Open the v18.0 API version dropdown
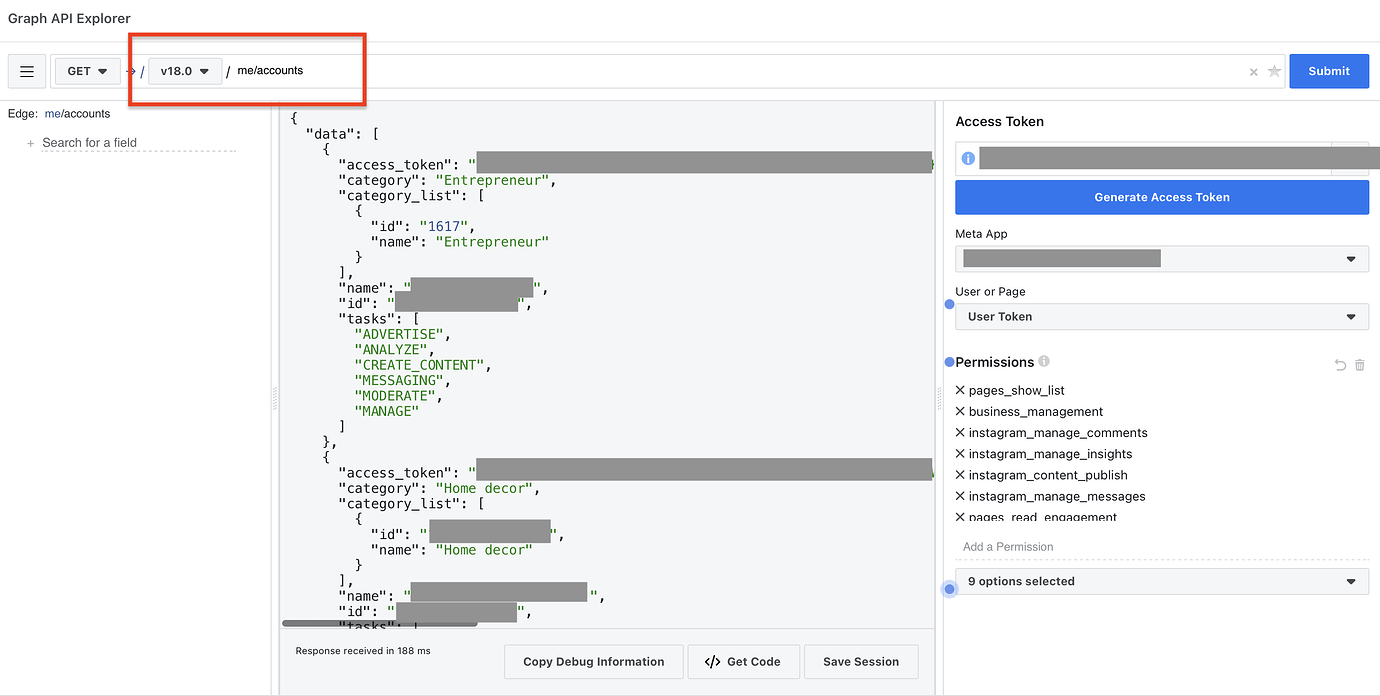Image resolution: width=1380 pixels, height=696 pixels. click(183, 71)
